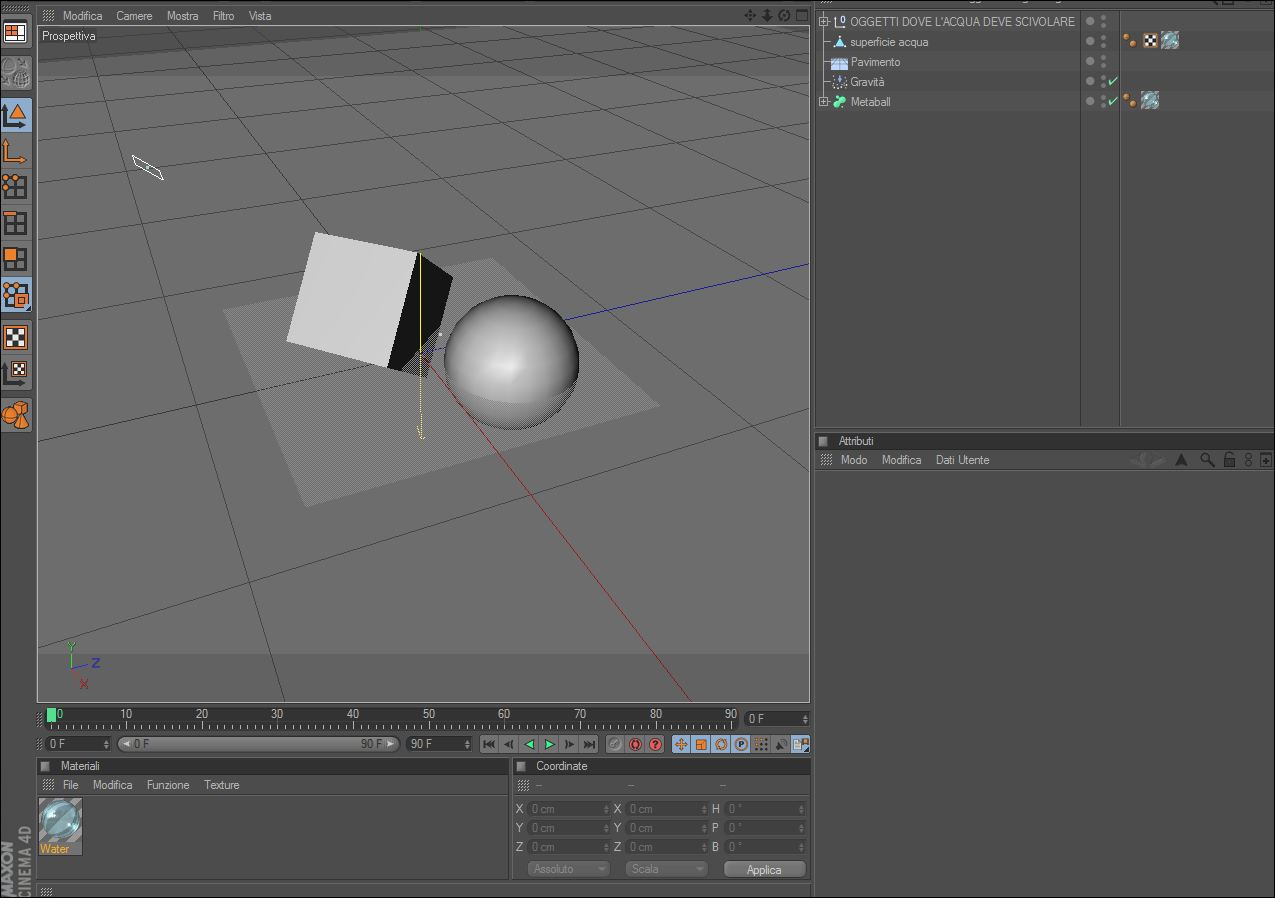Open the Assoluto dropdown in Coordinate
This screenshot has height=898, width=1275.
568,869
